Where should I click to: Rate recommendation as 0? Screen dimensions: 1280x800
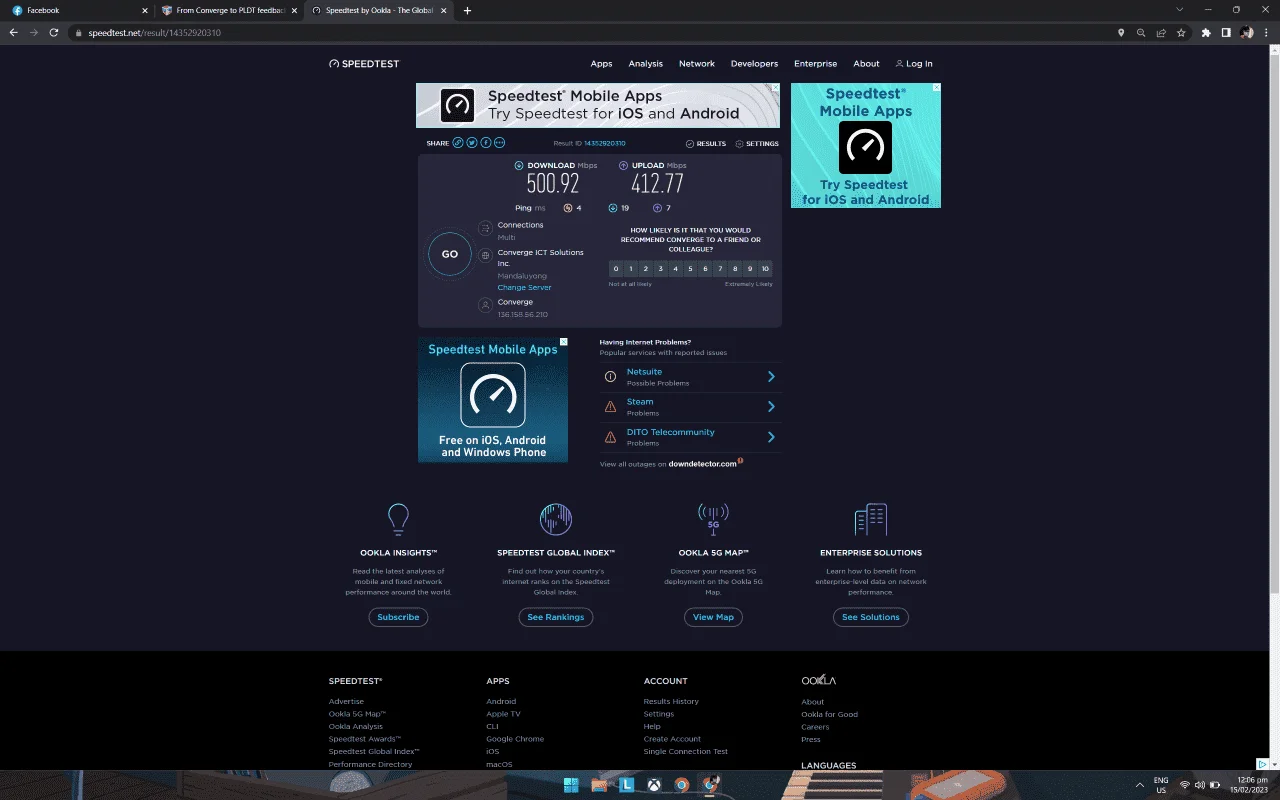pyautogui.click(x=616, y=269)
